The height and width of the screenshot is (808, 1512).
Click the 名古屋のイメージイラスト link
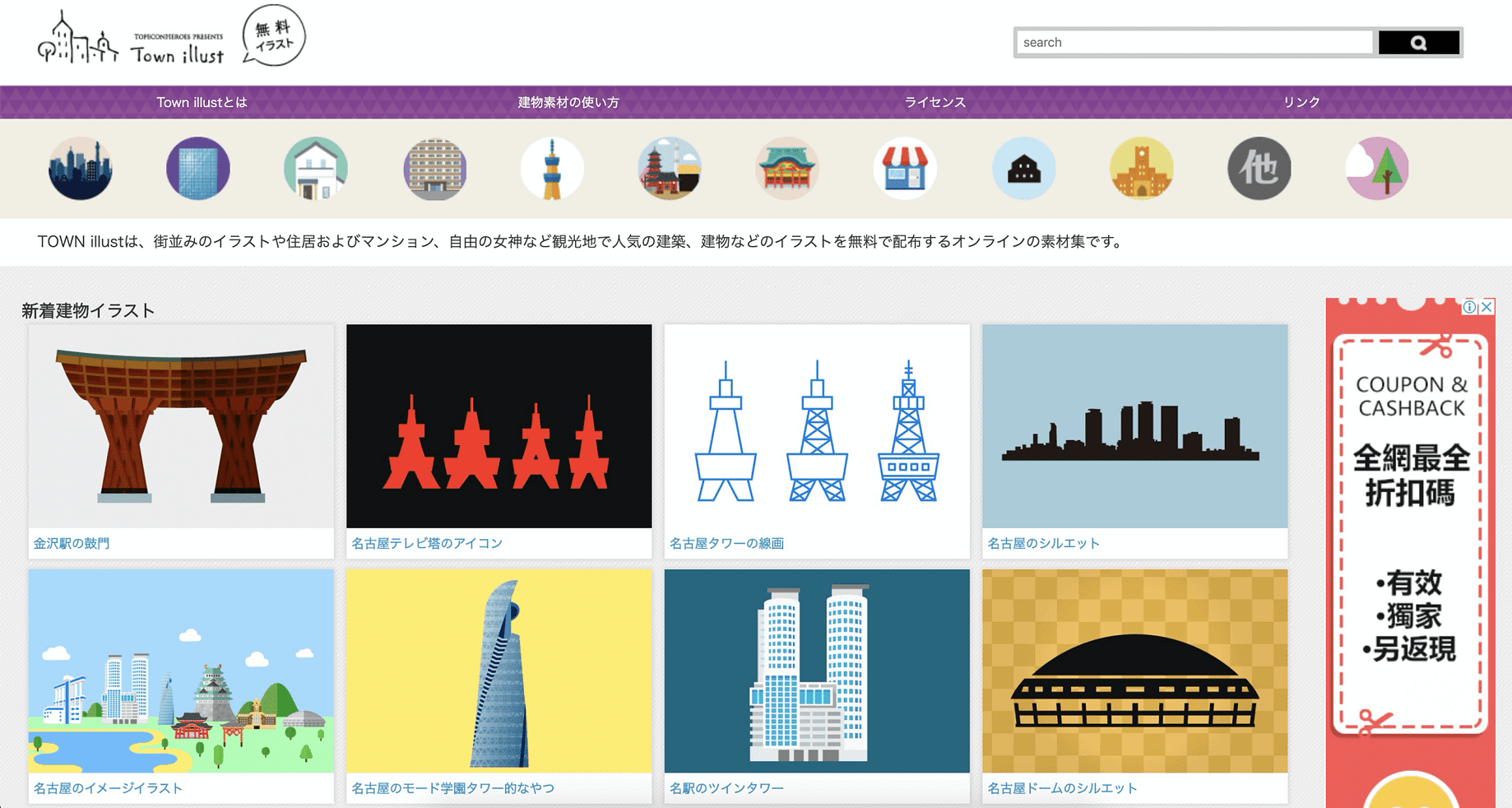(108, 788)
